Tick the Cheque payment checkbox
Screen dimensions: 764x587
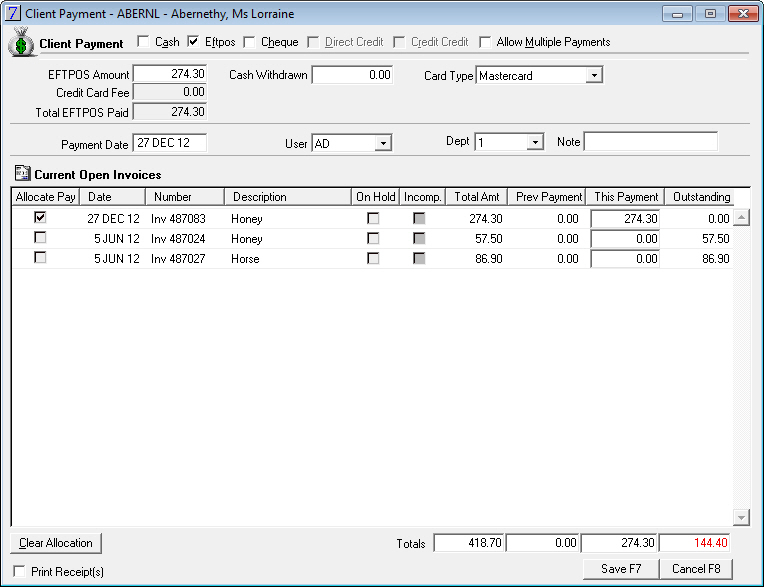point(249,42)
